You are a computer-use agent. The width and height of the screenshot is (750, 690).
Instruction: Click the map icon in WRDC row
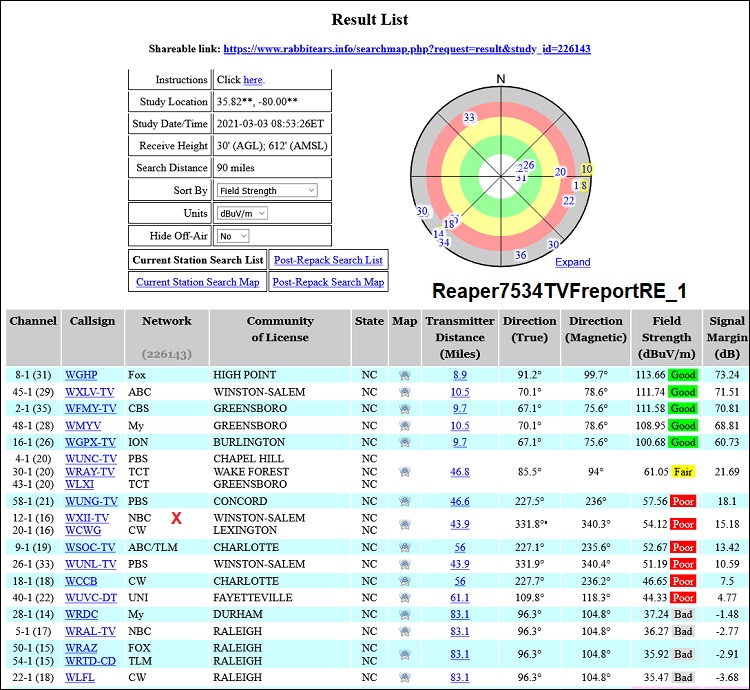pyautogui.click(x=404, y=614)
